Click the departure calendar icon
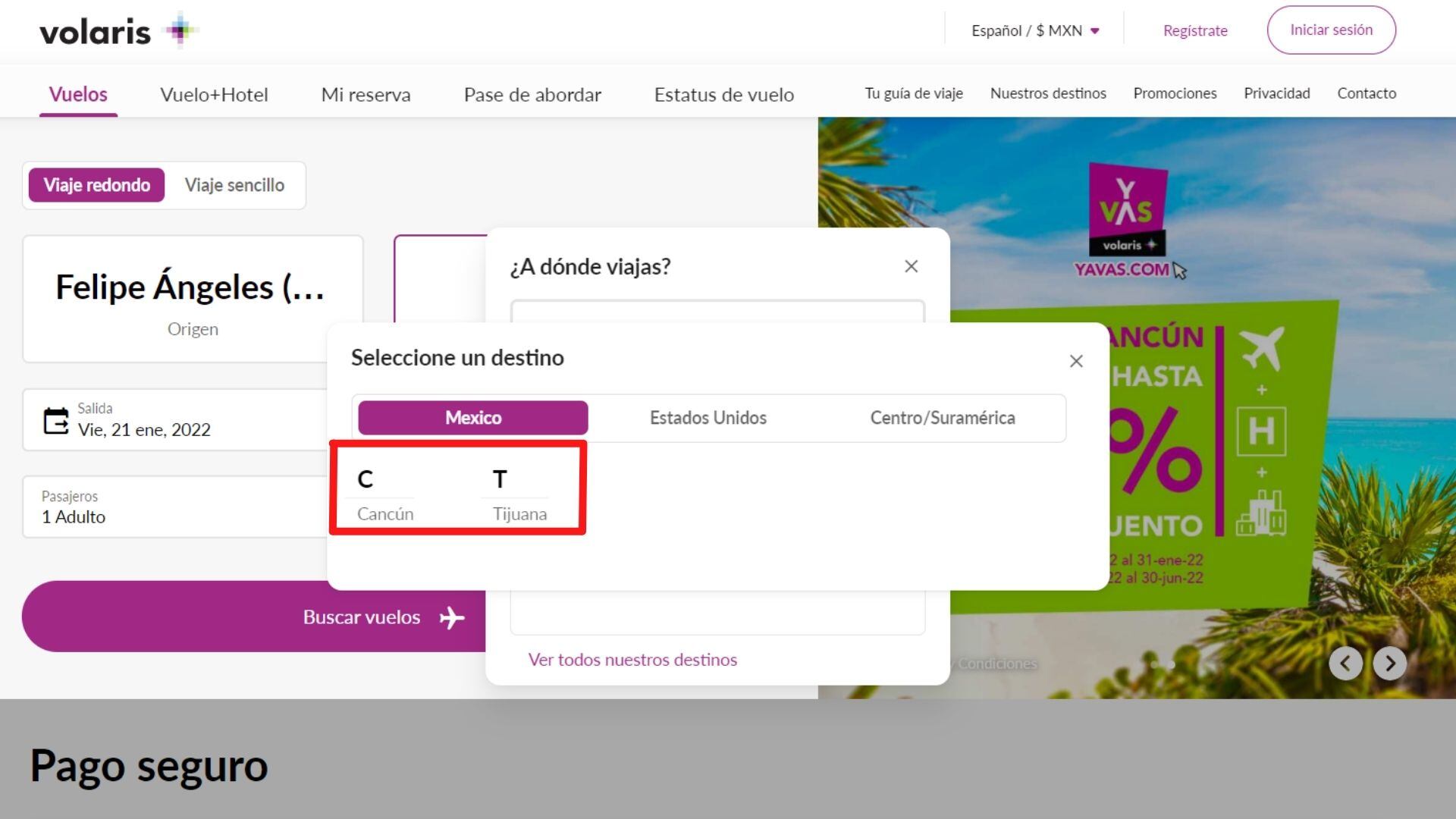The height and width of the screenshot is (819, 1456). [55, 421]
